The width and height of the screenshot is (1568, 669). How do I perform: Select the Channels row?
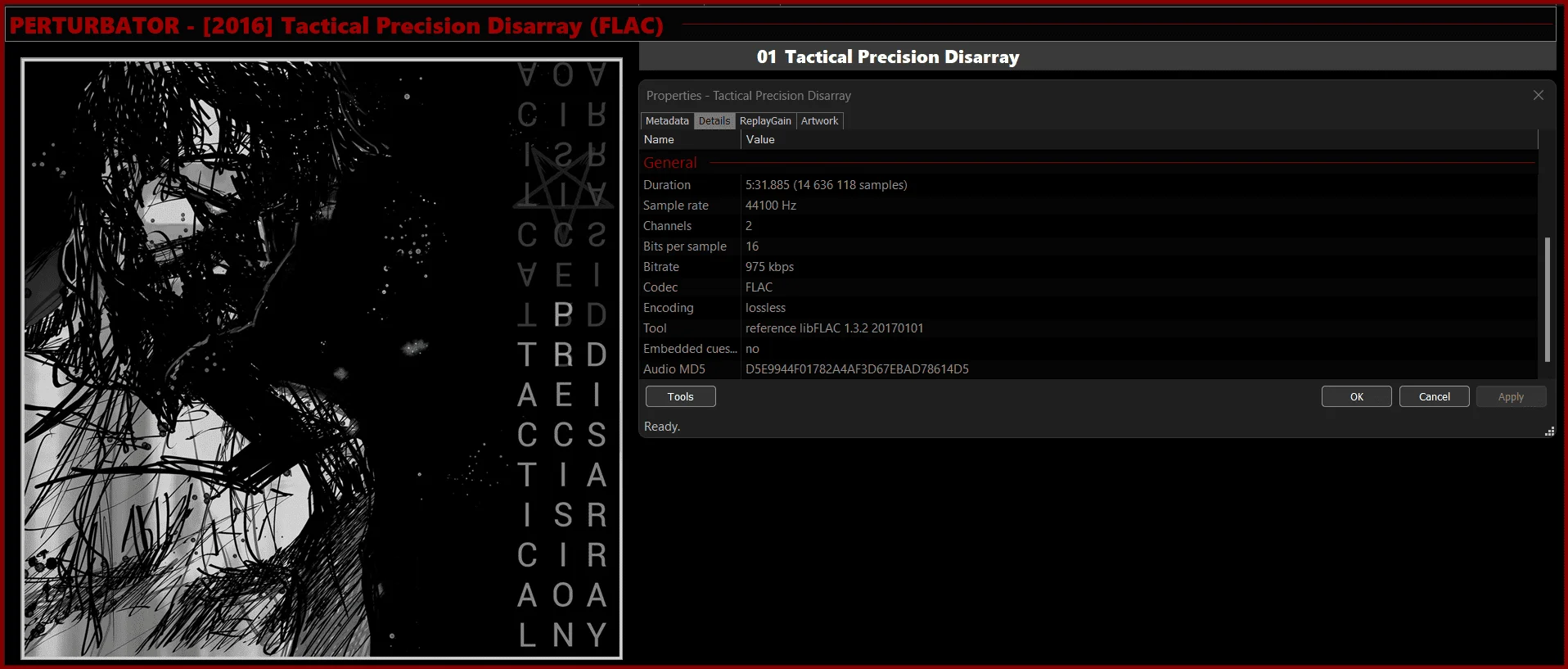1089,226
